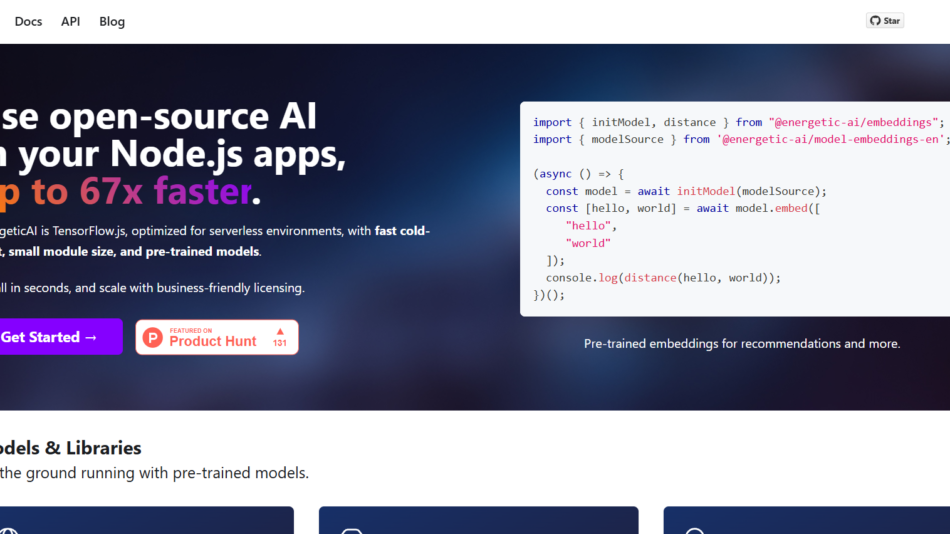Click the icon on the middle model card

tap(351, 530)
